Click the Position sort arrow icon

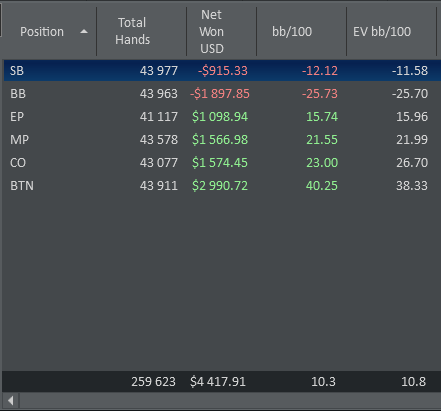(84, 32)
